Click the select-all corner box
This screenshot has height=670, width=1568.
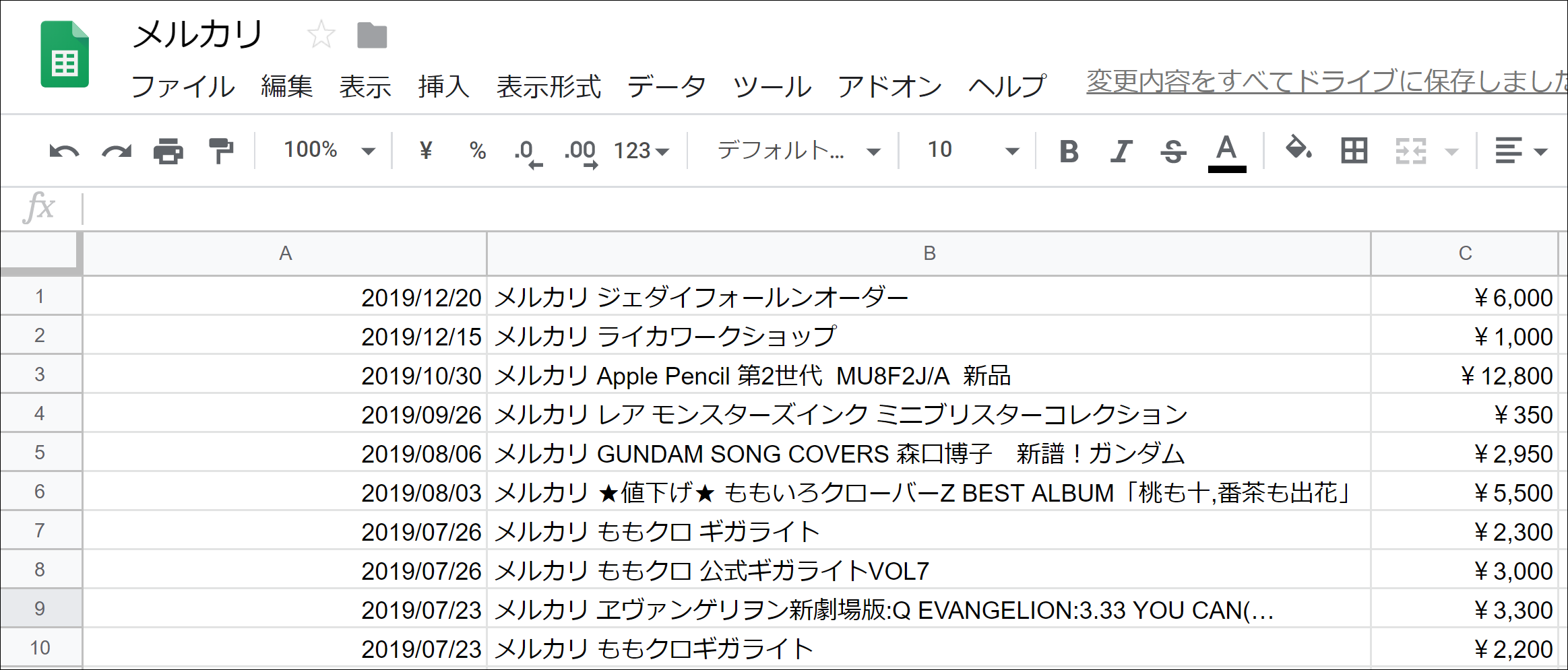tap(40, 253)
